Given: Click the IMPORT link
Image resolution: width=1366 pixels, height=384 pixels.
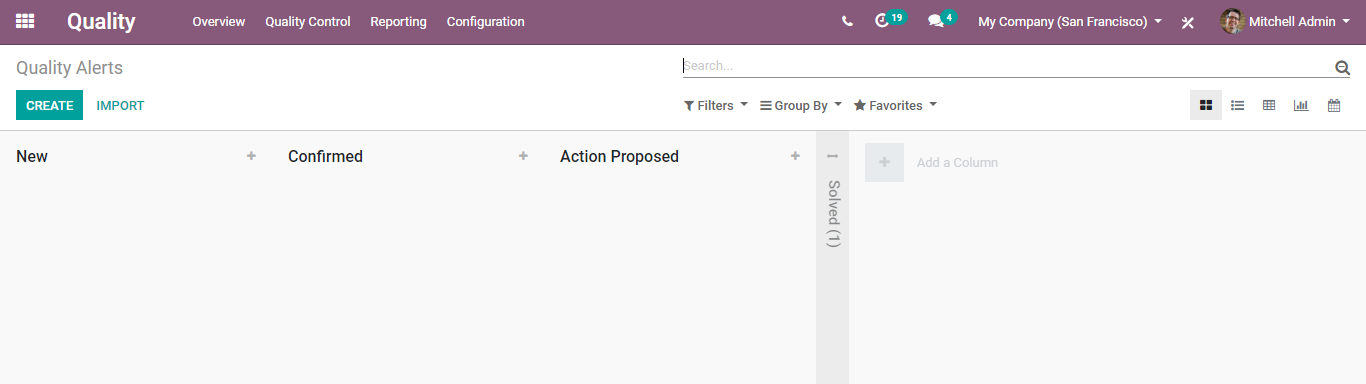Looking at the screenshot, I should pos(120,105).
